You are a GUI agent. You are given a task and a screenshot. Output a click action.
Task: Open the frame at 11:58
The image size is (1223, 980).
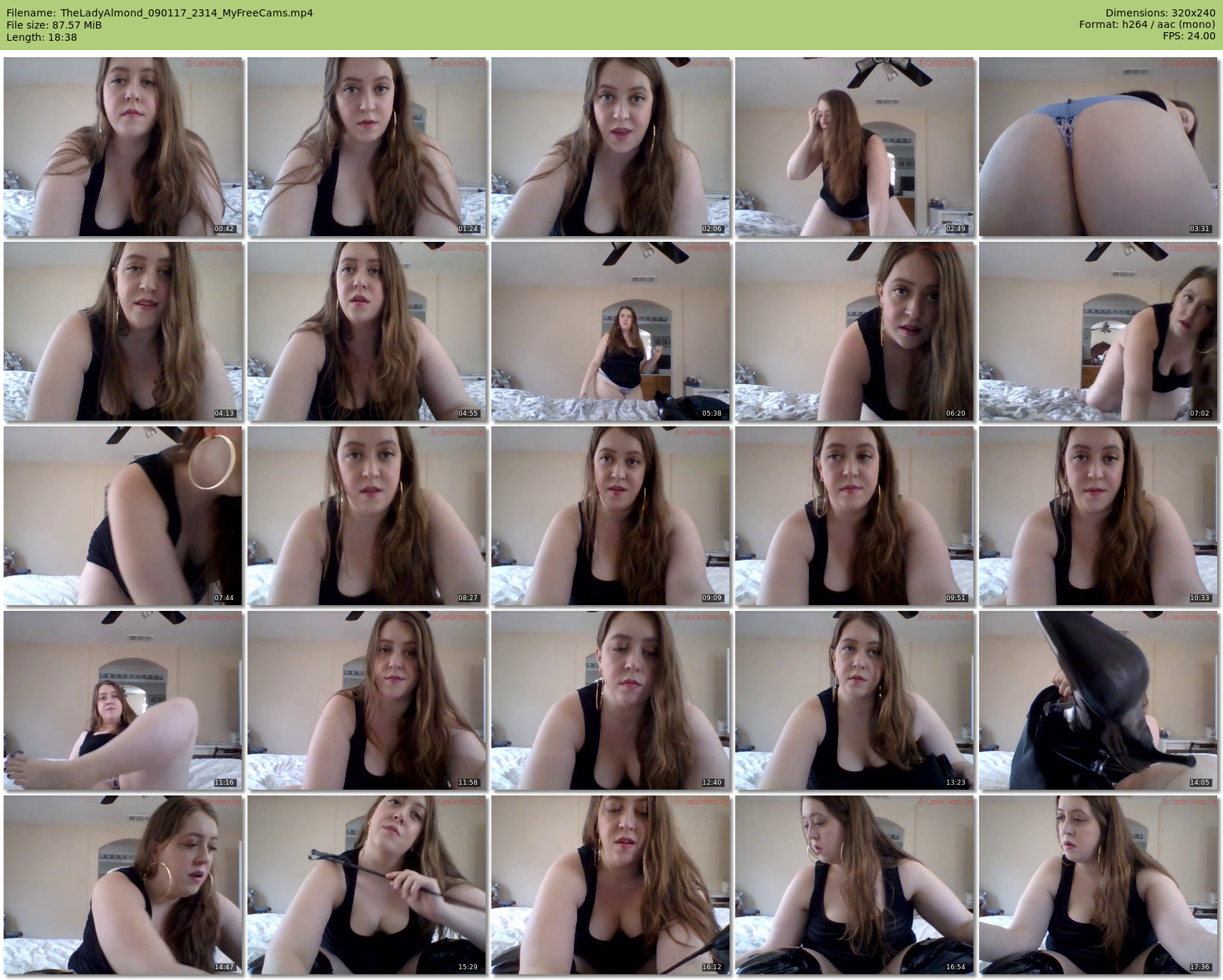(x=367, y=700)
